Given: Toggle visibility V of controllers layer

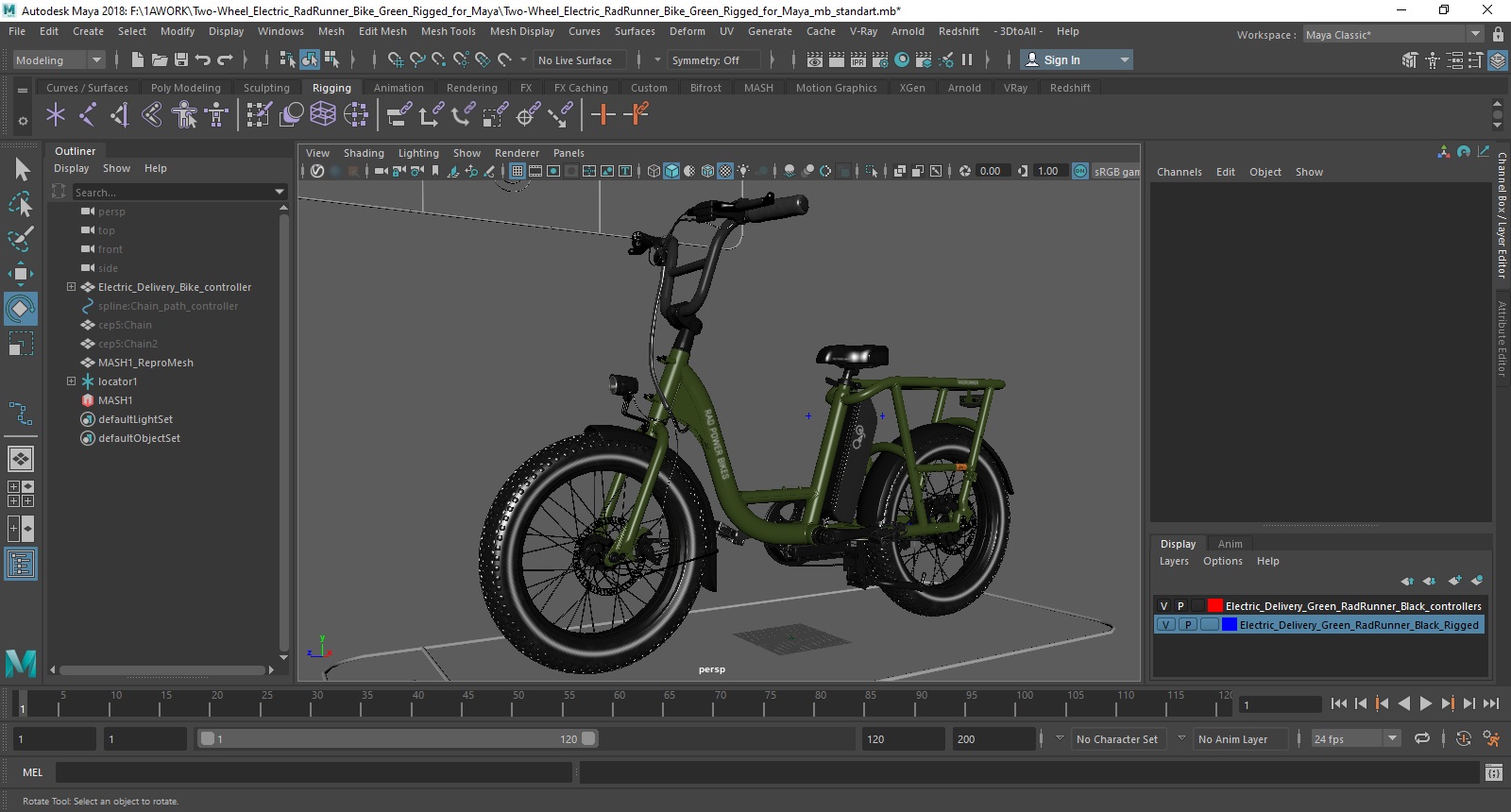Looking at the screenshot, I should click(1163, 606).
